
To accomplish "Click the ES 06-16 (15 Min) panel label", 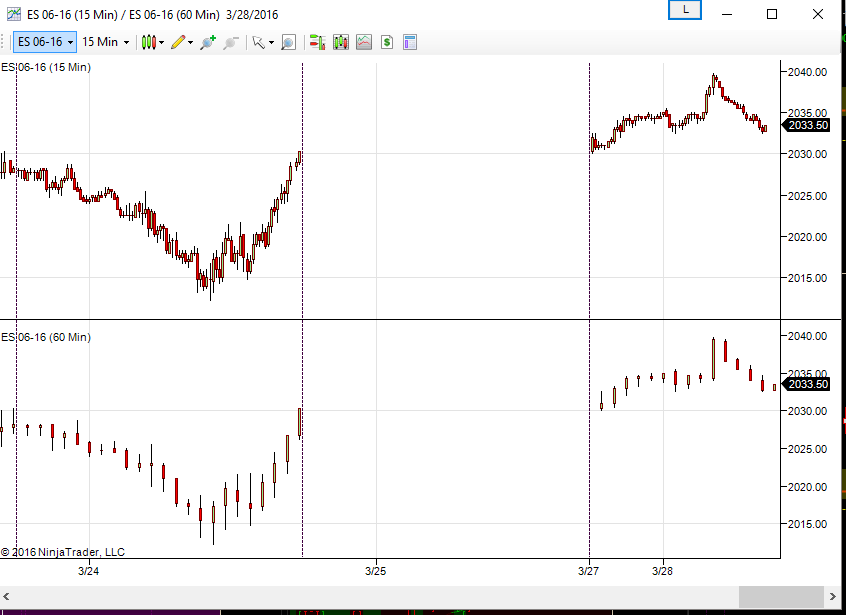I will coord(46,67).
